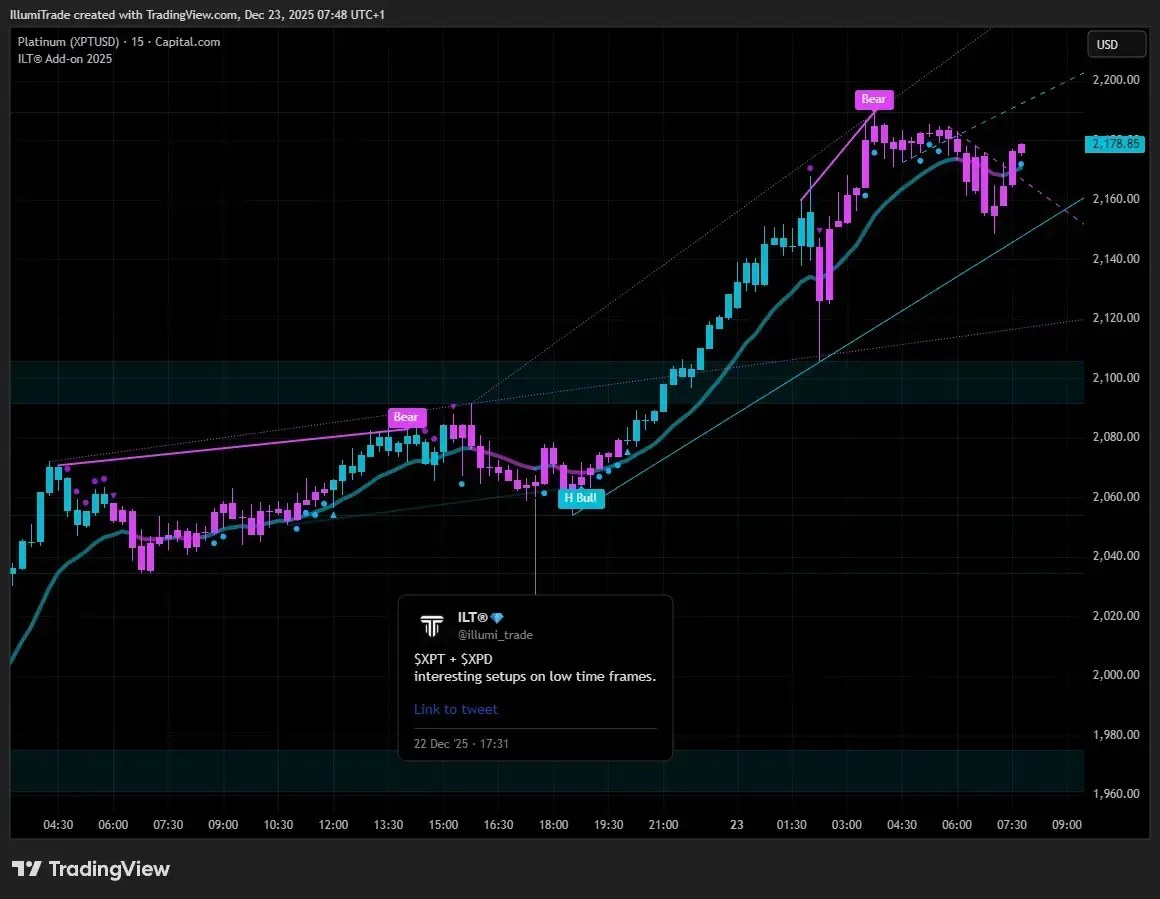1160x899 pixels.
Task: Click the TradingView wordmark text
Action: coord(110,869)
